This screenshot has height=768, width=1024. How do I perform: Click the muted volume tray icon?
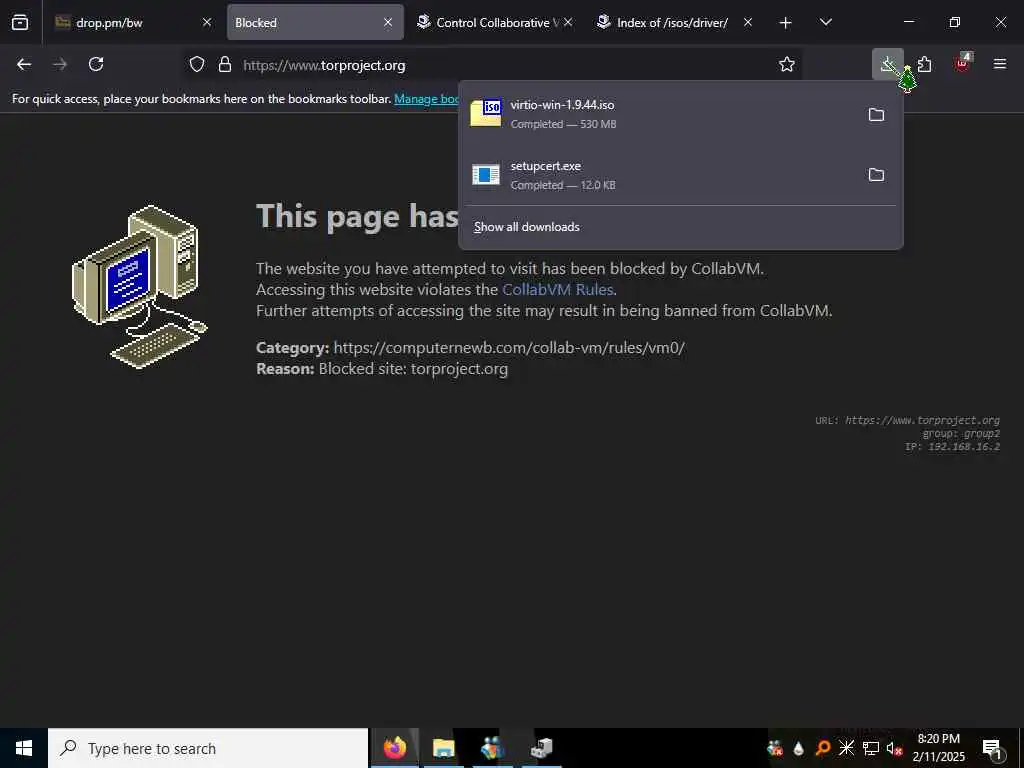click(894, 748)
